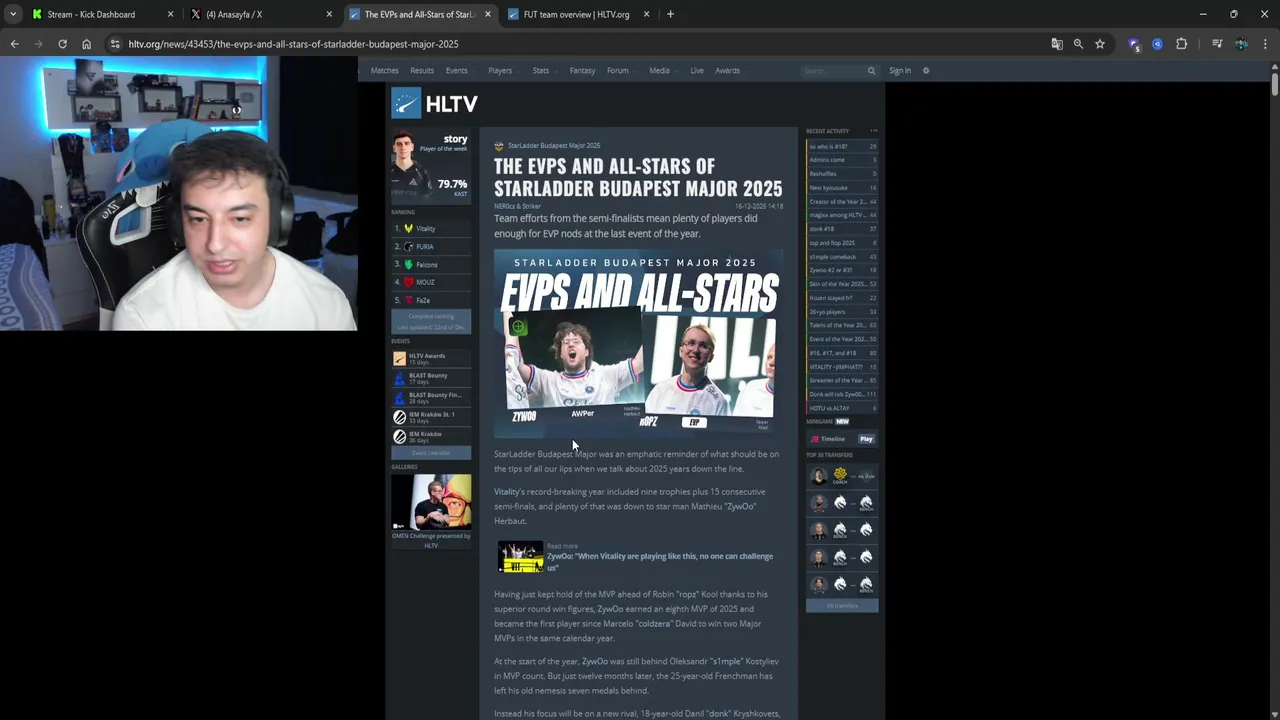
Task: Bookmark this page with the star icon
Action: point(1100,44)
